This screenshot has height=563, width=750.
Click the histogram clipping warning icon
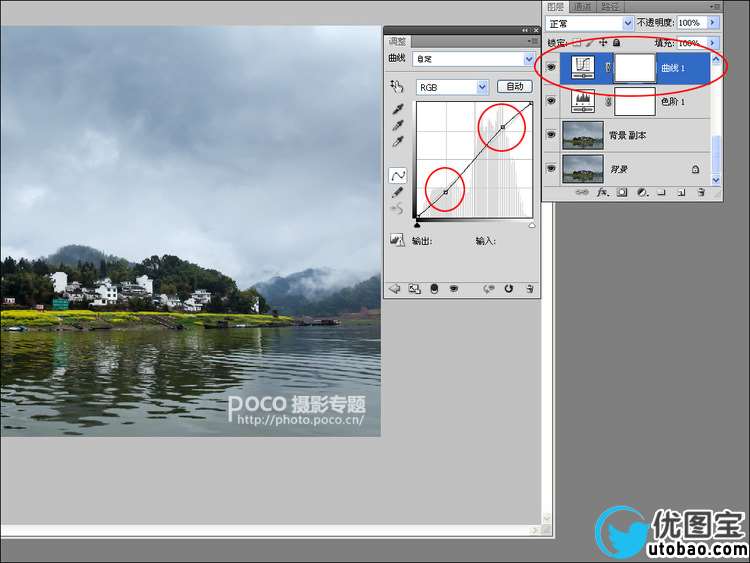(x=397, y=240)
